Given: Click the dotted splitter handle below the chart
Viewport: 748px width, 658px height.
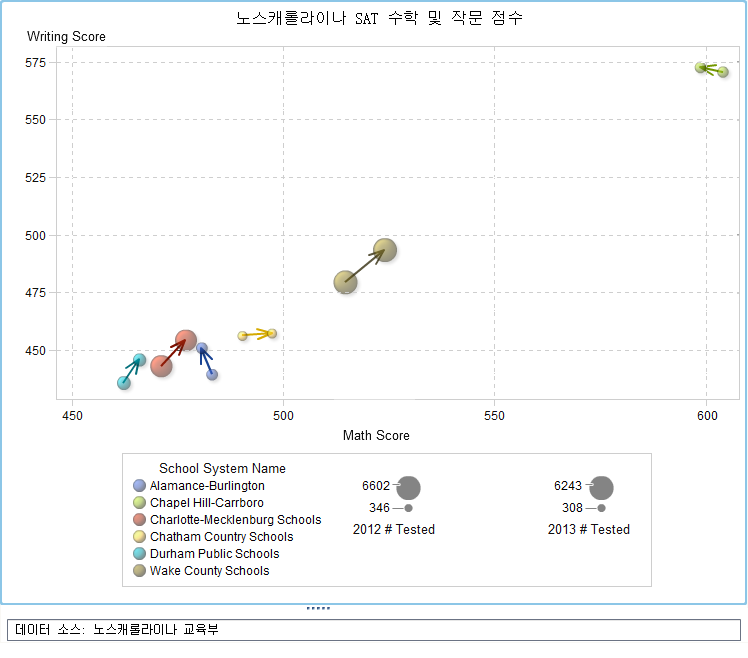Looking at the screenshot, I should [318, 608].
